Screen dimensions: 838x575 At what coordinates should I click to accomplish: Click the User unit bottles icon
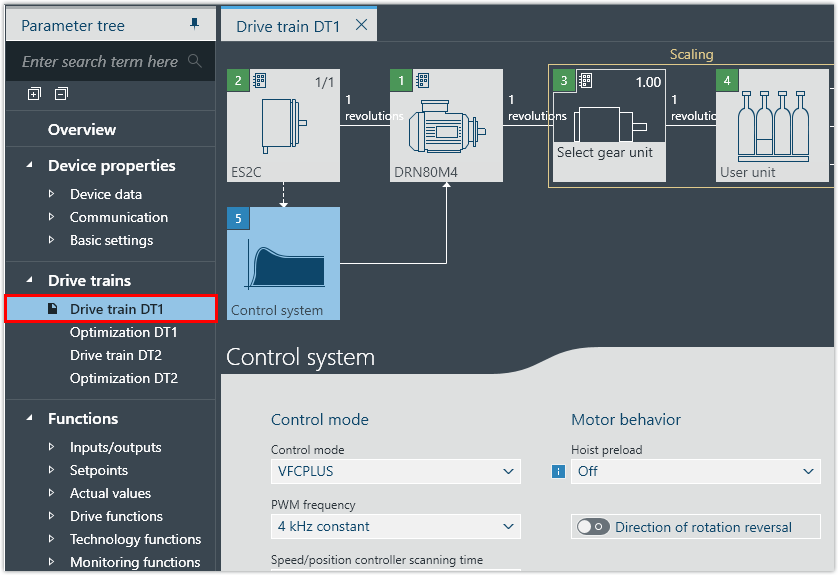[x=771, y=124]
